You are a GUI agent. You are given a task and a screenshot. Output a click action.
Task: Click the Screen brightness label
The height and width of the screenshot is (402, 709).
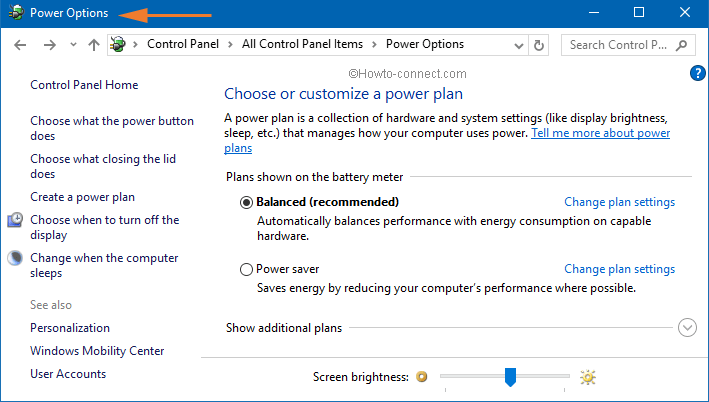[361, 377]
